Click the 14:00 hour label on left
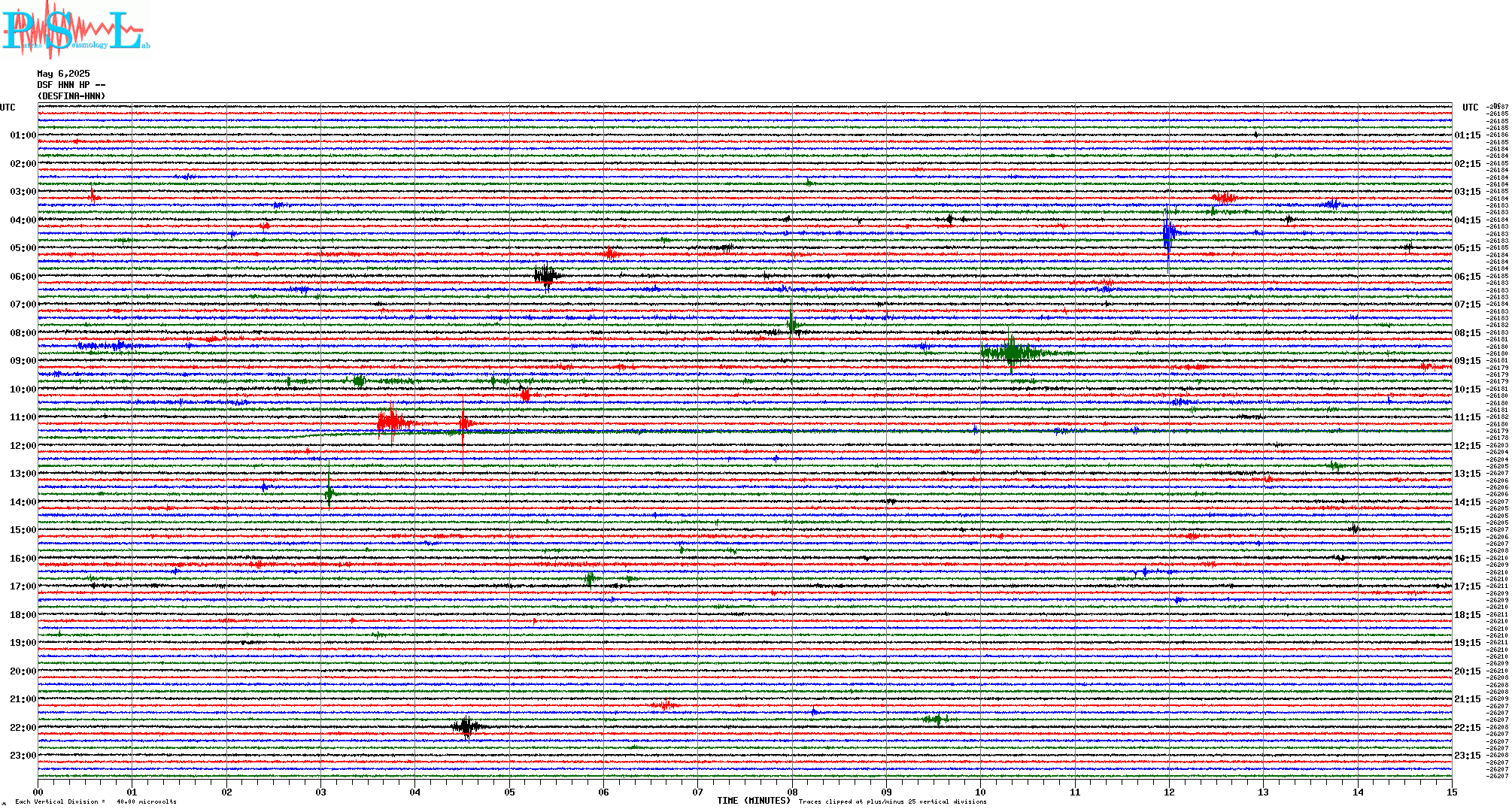Image resolution: width=1512 pixels, height=812 pixels. tap(23, 502)
